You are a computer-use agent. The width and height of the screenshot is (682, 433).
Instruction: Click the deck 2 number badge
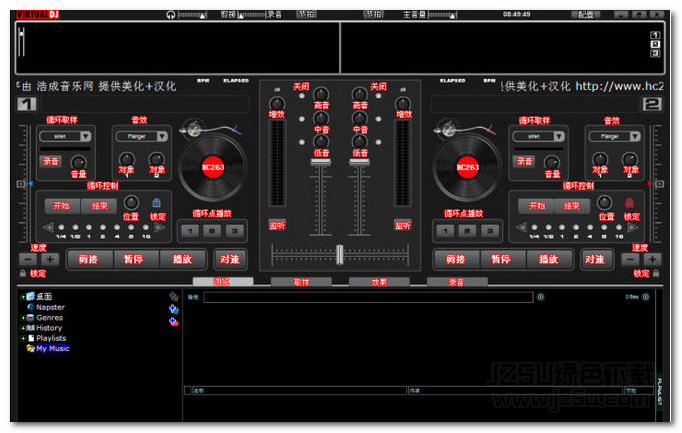coord(652,104)
